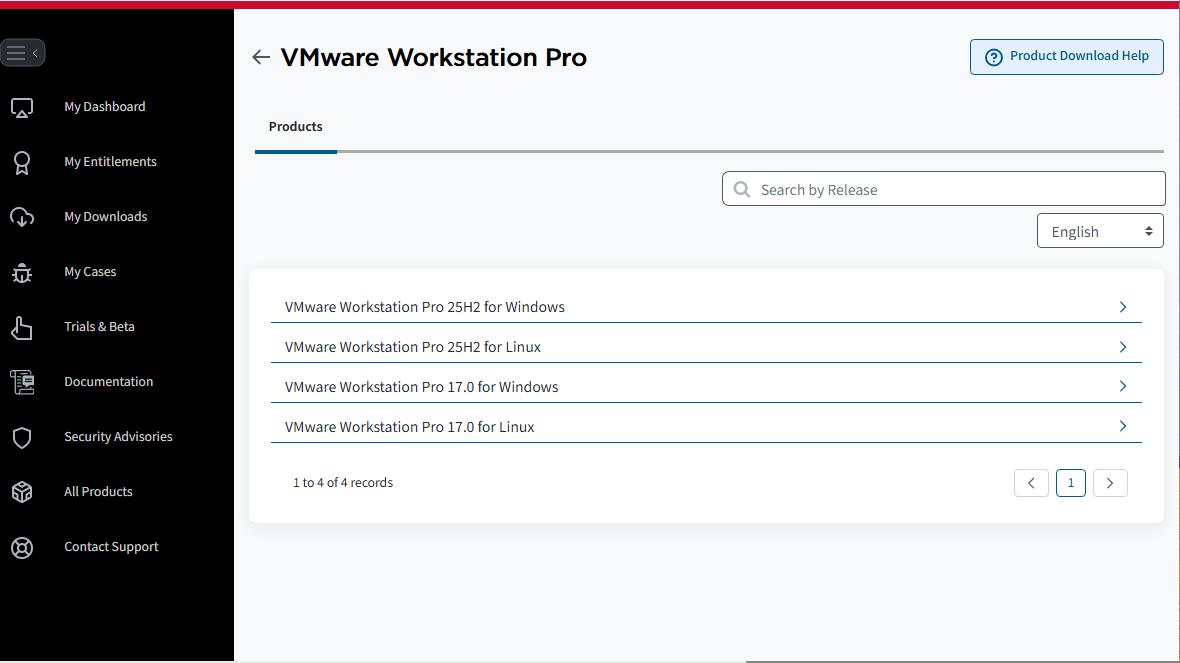Viewport: 1180px width, 663px height.
Task: Expand VMware Workstation Pro 25H2 for Linux
Action: pyautogui.click(x=1122, y=347)
